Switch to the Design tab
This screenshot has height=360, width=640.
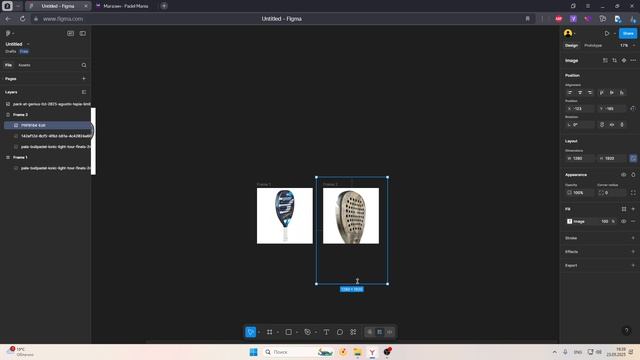[x=571, y=46]
